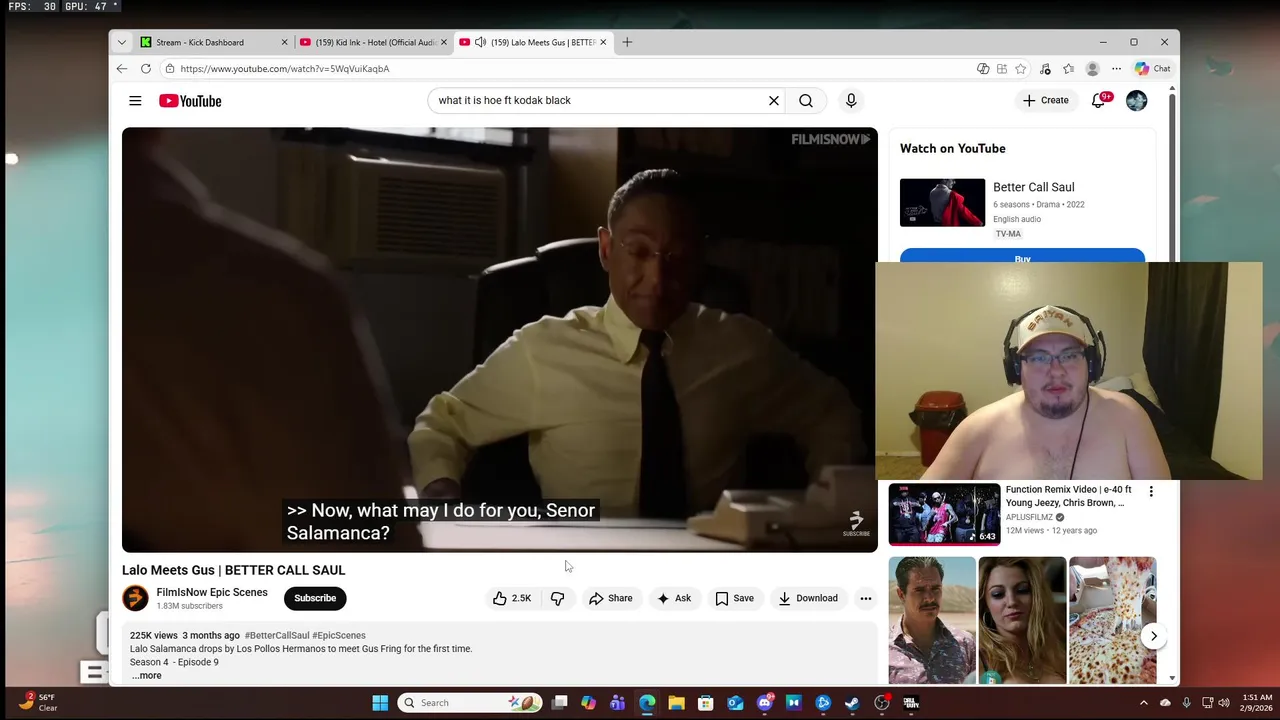1280x720 pixels.
Task: Clear the YouTube search box text
Action: click(773, 100)
